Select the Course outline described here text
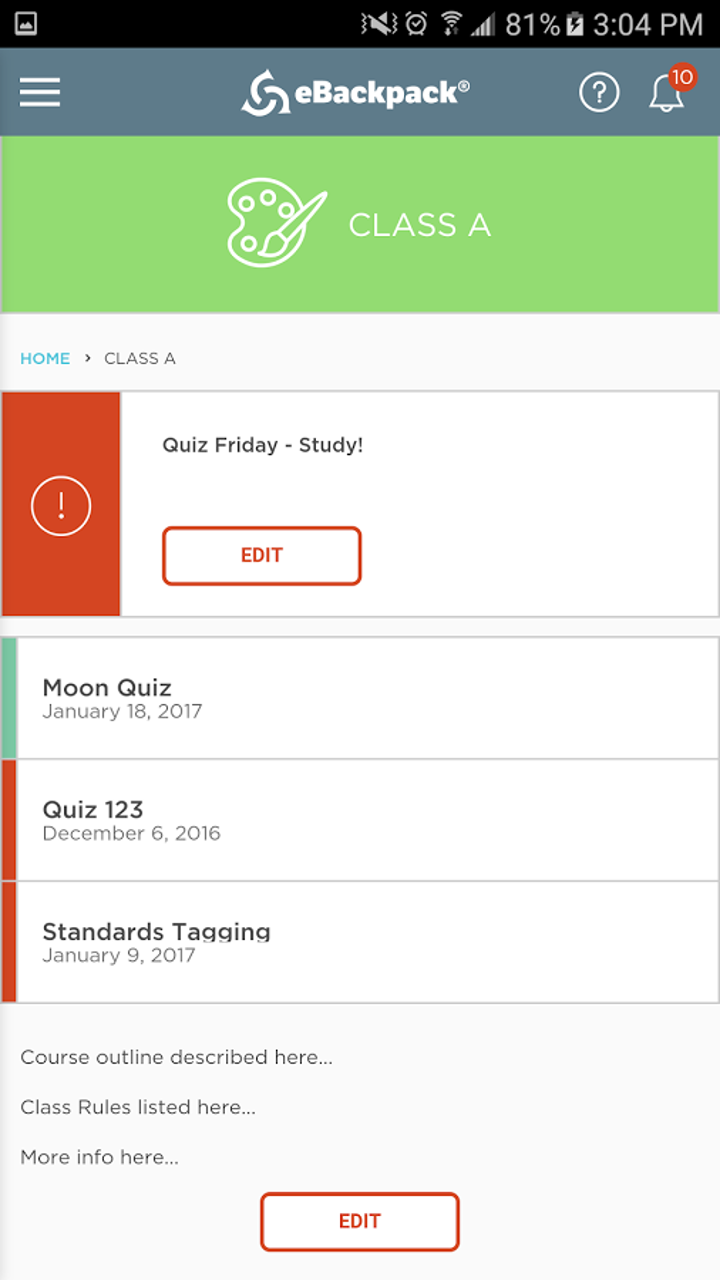This screenshot has height=1280, width=720. [177, 1057]
